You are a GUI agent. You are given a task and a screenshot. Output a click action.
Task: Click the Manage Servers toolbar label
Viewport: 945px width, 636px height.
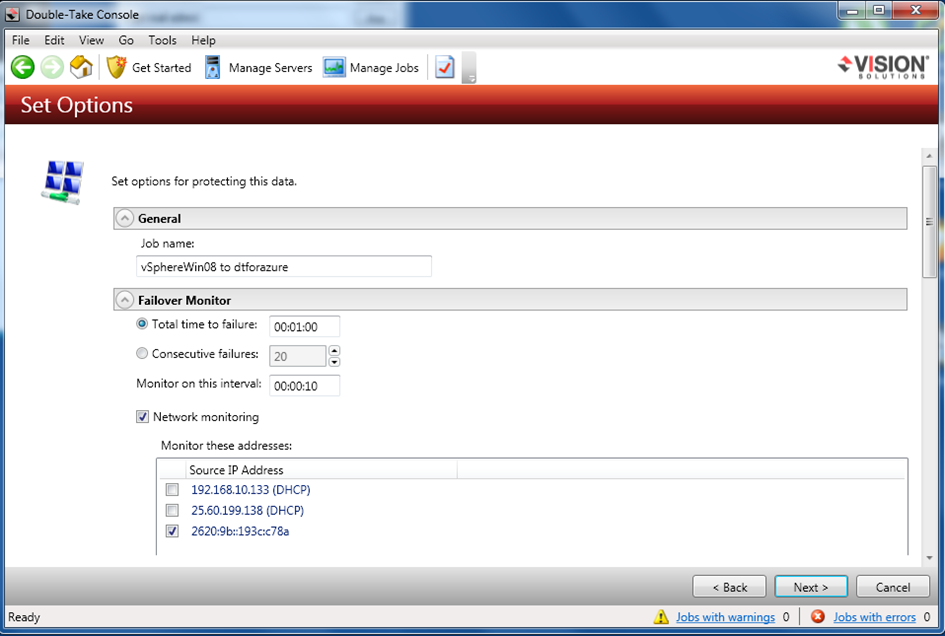click(271, 68)
